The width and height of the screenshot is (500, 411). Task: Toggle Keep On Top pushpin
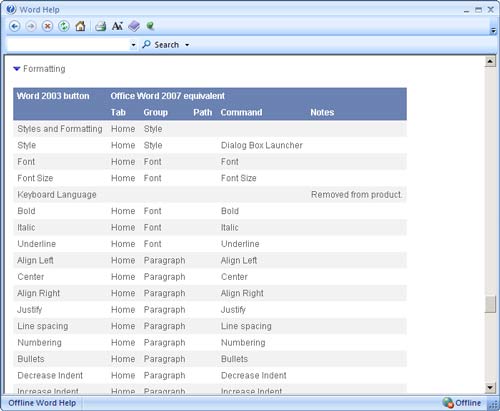point(150,26)
